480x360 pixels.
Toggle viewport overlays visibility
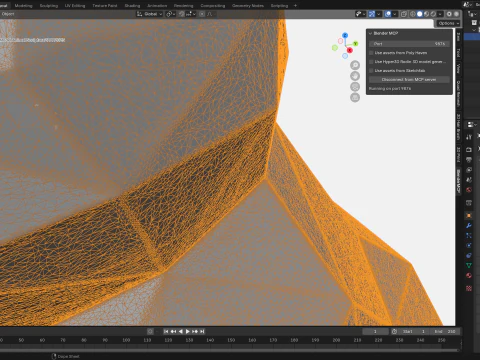pyautogui.click(x=388, y=14)
